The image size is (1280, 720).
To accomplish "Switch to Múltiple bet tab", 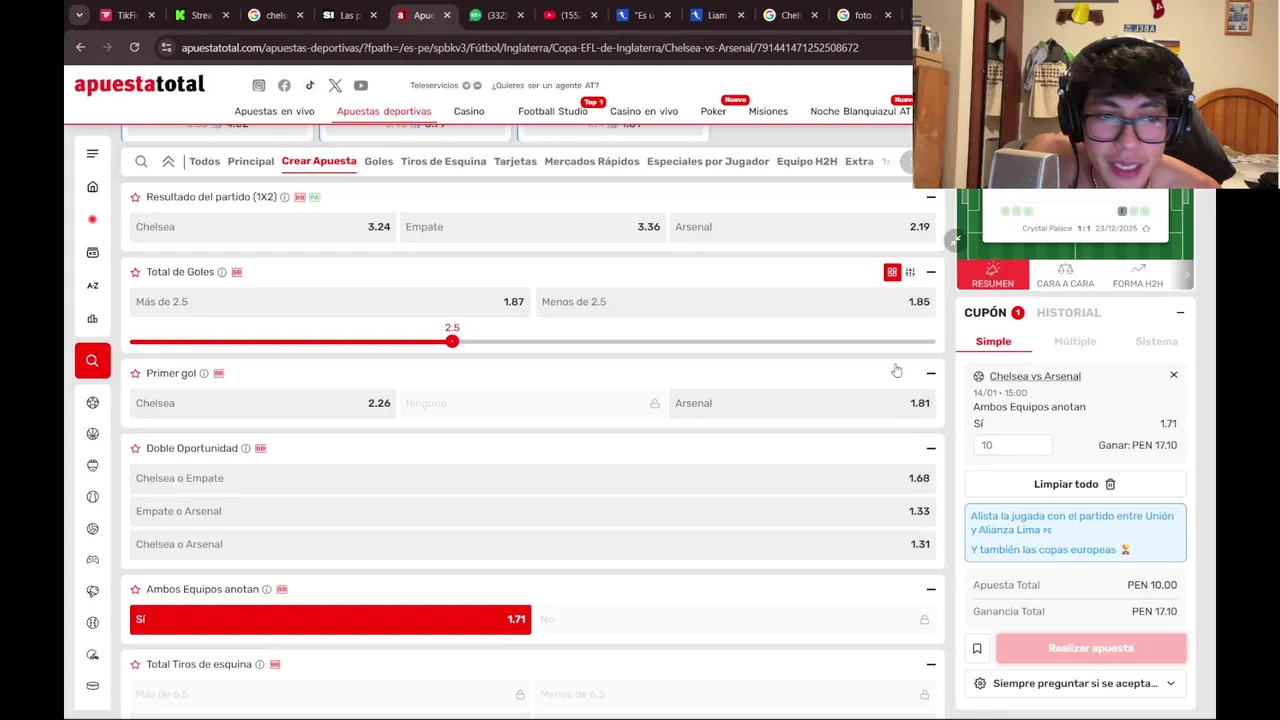I will (x=1075, y=341).
